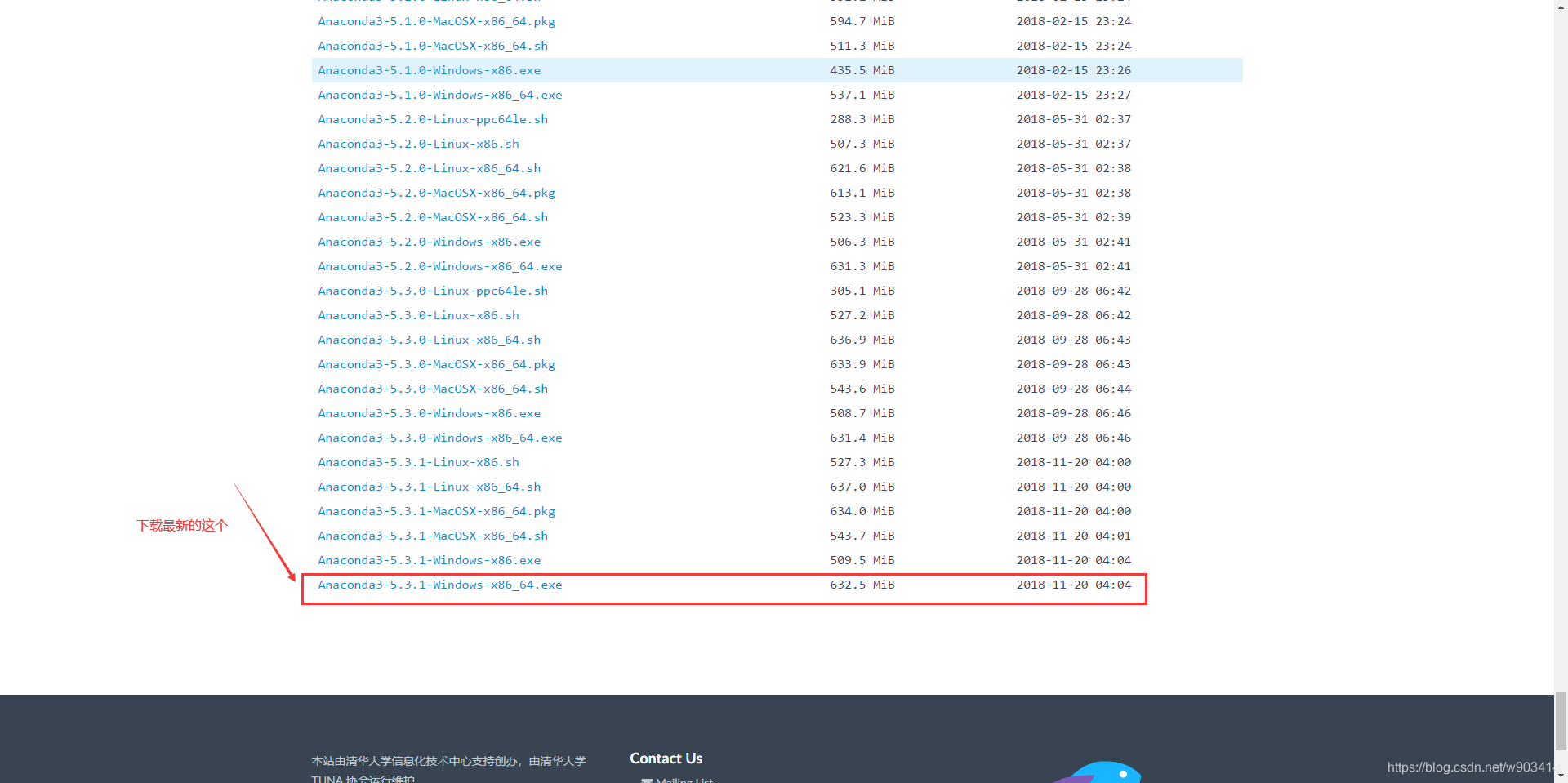1568x783 pixels.
Task: Download Anaconda3-5.1.0-Windows-x86_64.exe
Action: pos(440,95)
